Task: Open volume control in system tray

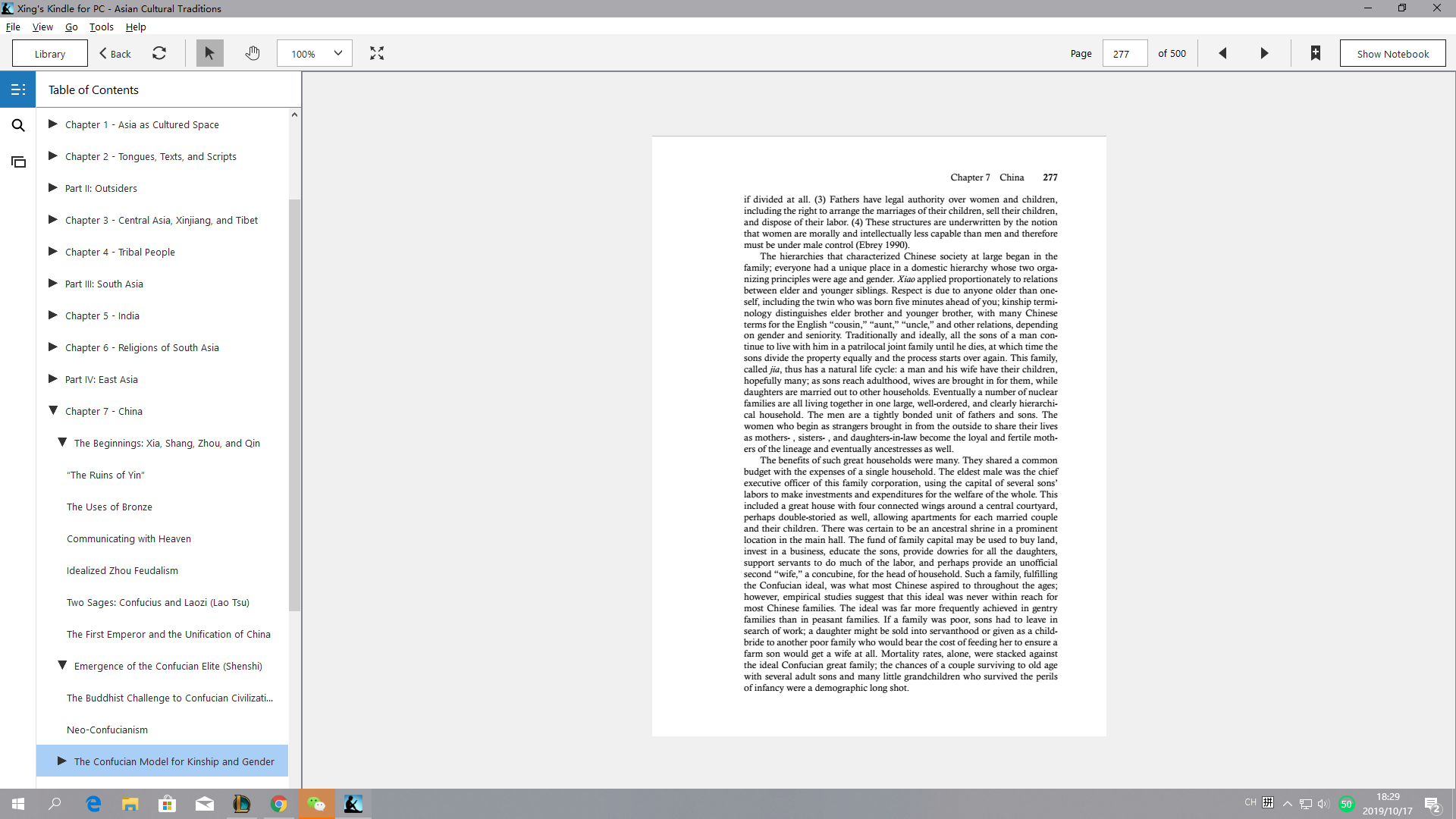Action: pos(1324,804)
